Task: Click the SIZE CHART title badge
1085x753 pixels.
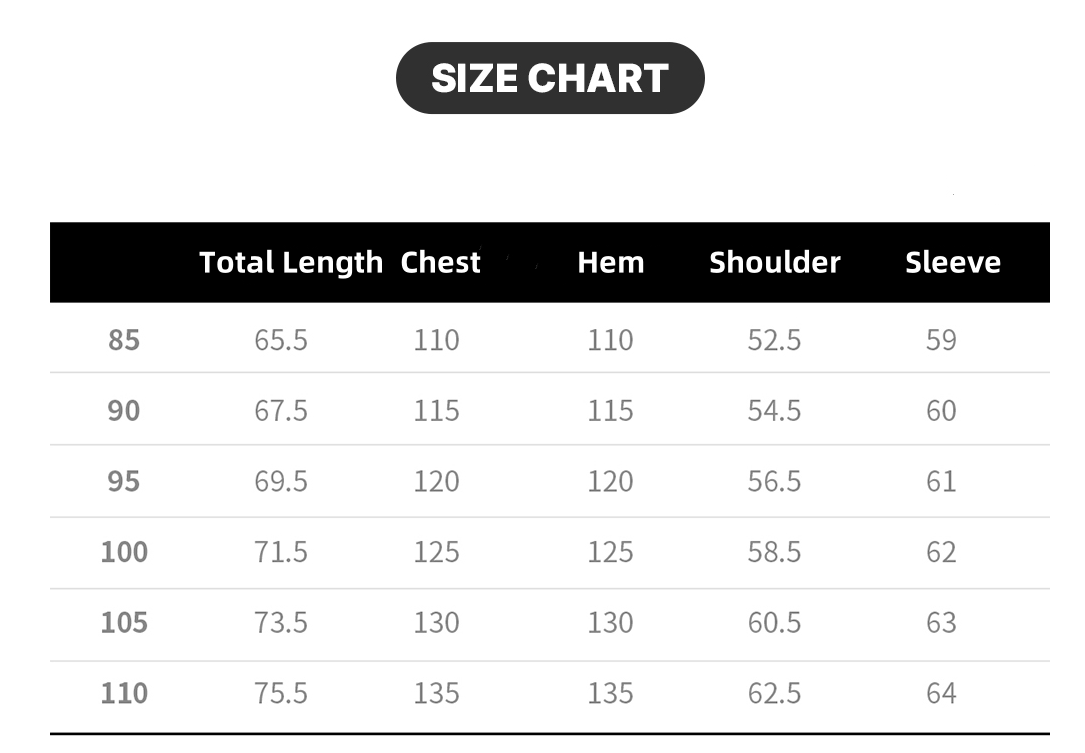Action: pyautogui.click(x=550, y=78)
